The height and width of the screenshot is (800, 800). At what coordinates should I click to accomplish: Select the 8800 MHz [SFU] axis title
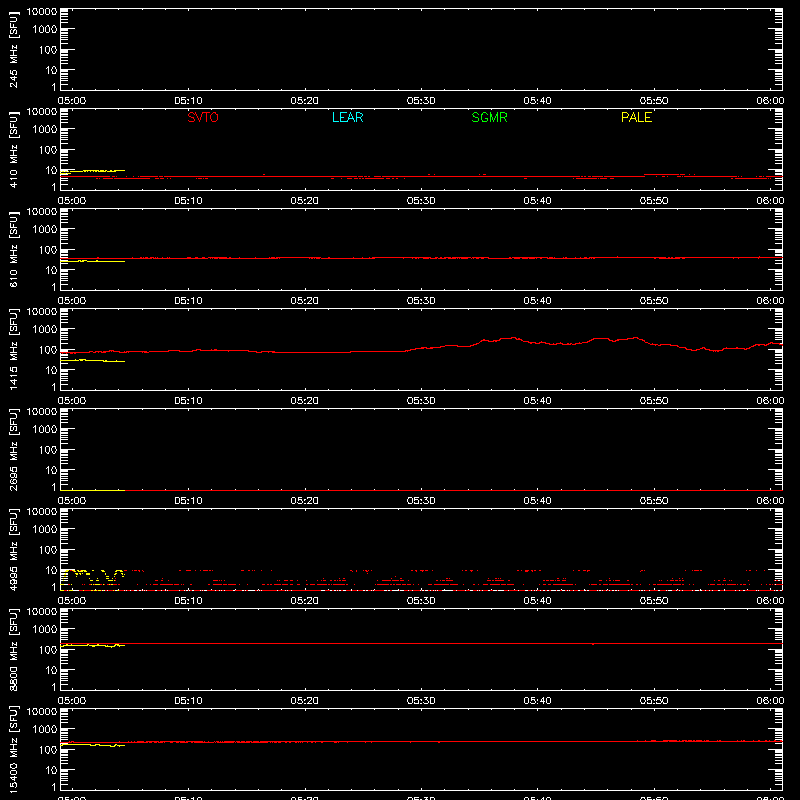(x=13, y=650)
